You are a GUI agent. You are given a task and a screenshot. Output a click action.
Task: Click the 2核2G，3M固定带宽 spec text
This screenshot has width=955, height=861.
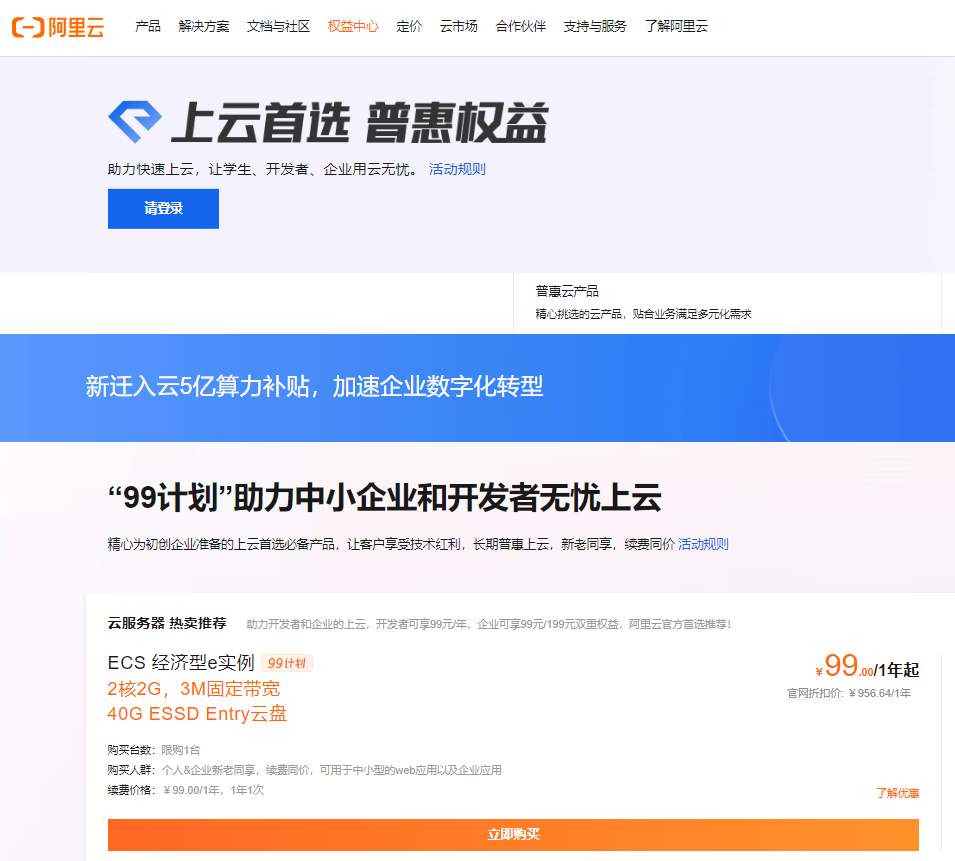(194, 689)
